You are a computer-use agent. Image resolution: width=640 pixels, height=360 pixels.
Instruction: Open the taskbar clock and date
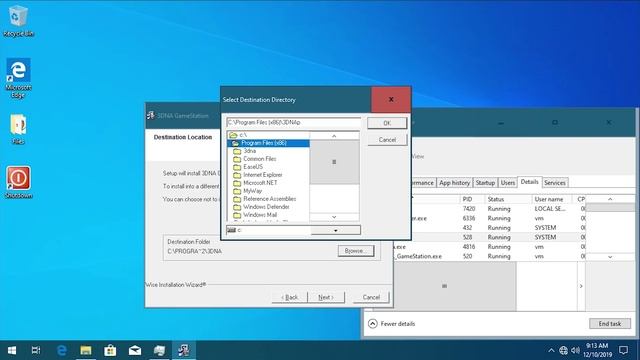pos(598,350)
